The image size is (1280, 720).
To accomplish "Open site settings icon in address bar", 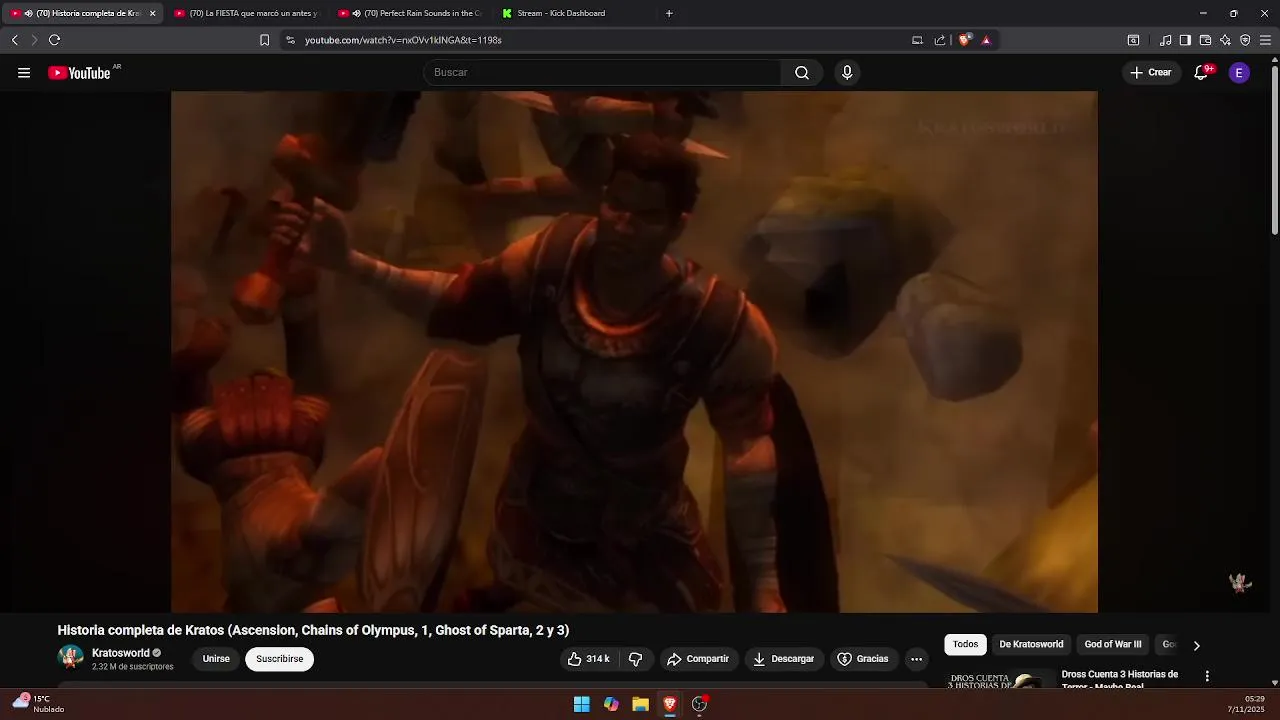I will tap(290, 40).
